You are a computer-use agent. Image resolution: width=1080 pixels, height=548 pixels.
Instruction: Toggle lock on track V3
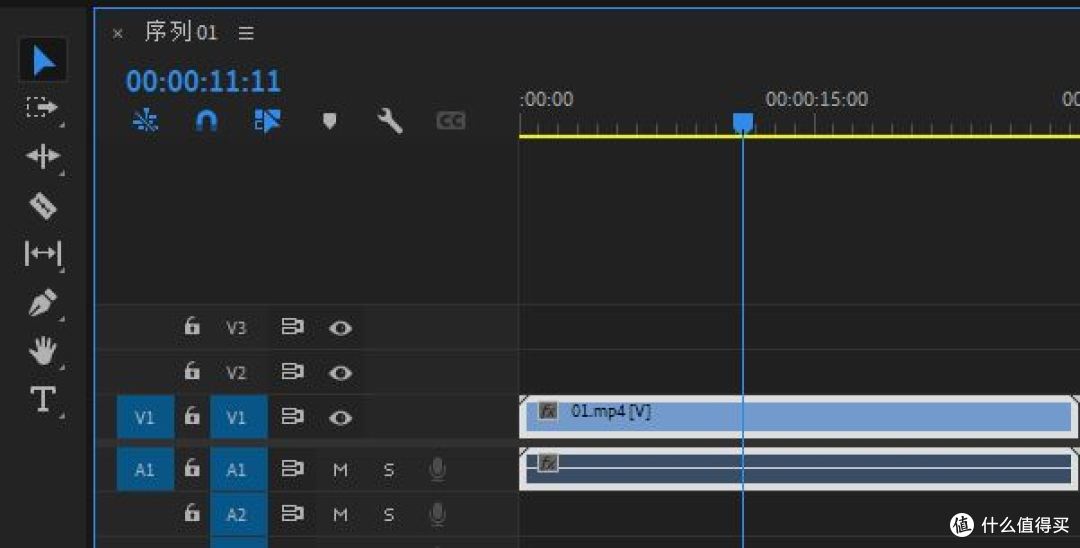191,326
